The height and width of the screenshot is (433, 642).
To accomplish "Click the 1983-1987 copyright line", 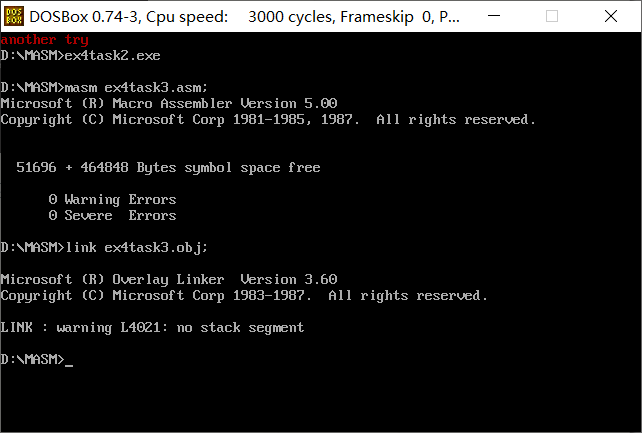I will pos(244,295).
